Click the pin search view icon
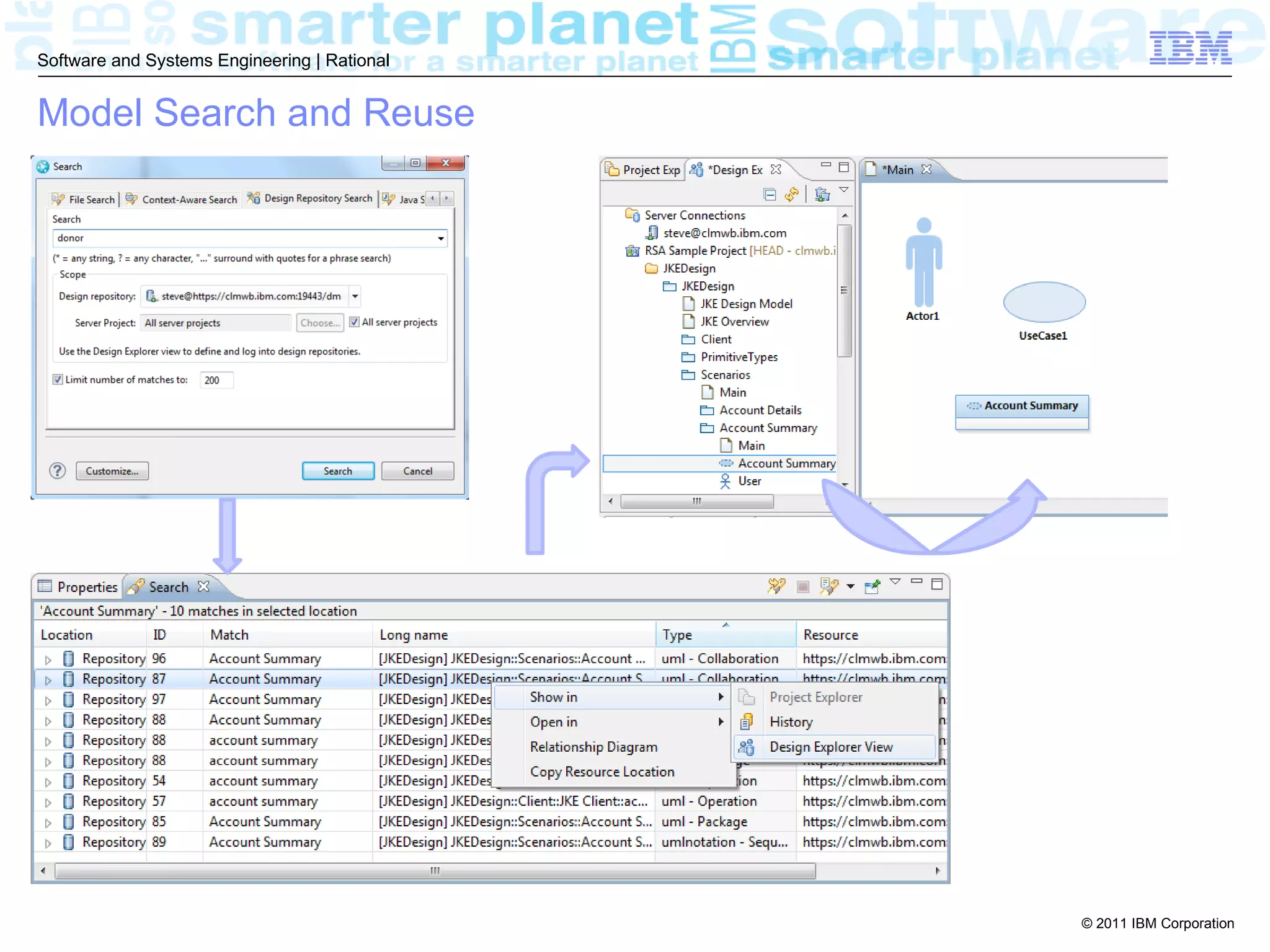This screenshot has width=1270, height=952. point(873,586)
